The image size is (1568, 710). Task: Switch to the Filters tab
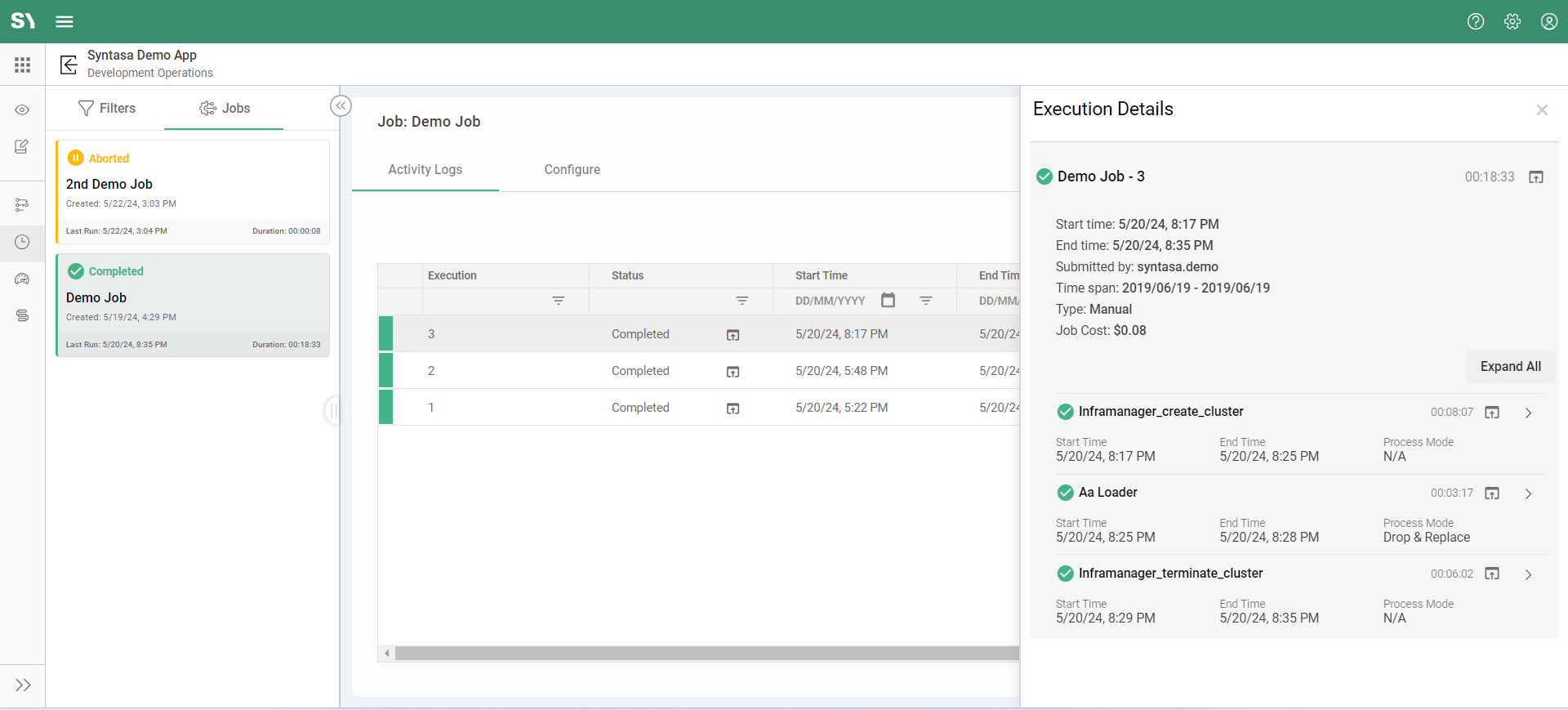106,108
